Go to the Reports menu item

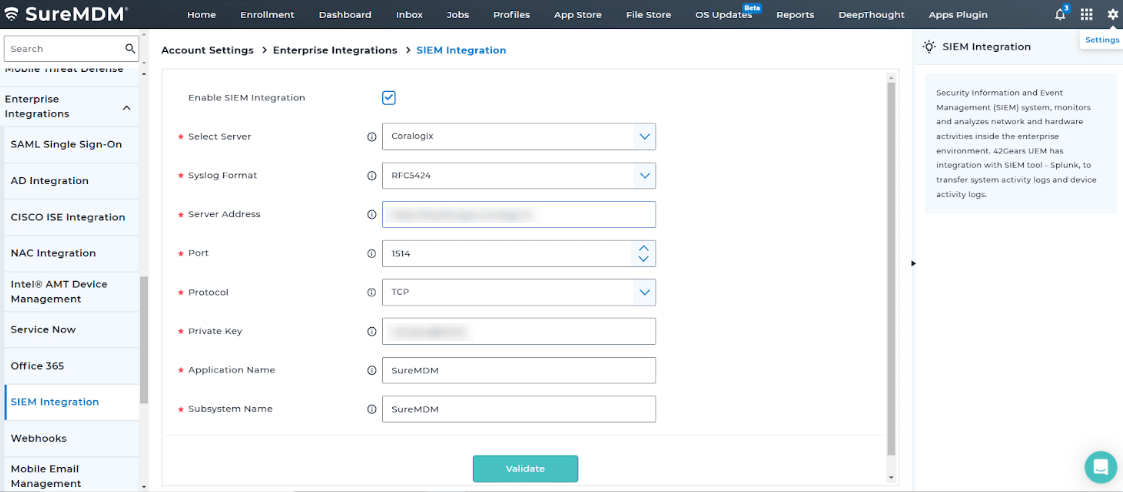pyautogui.click(x=795, y=14)
